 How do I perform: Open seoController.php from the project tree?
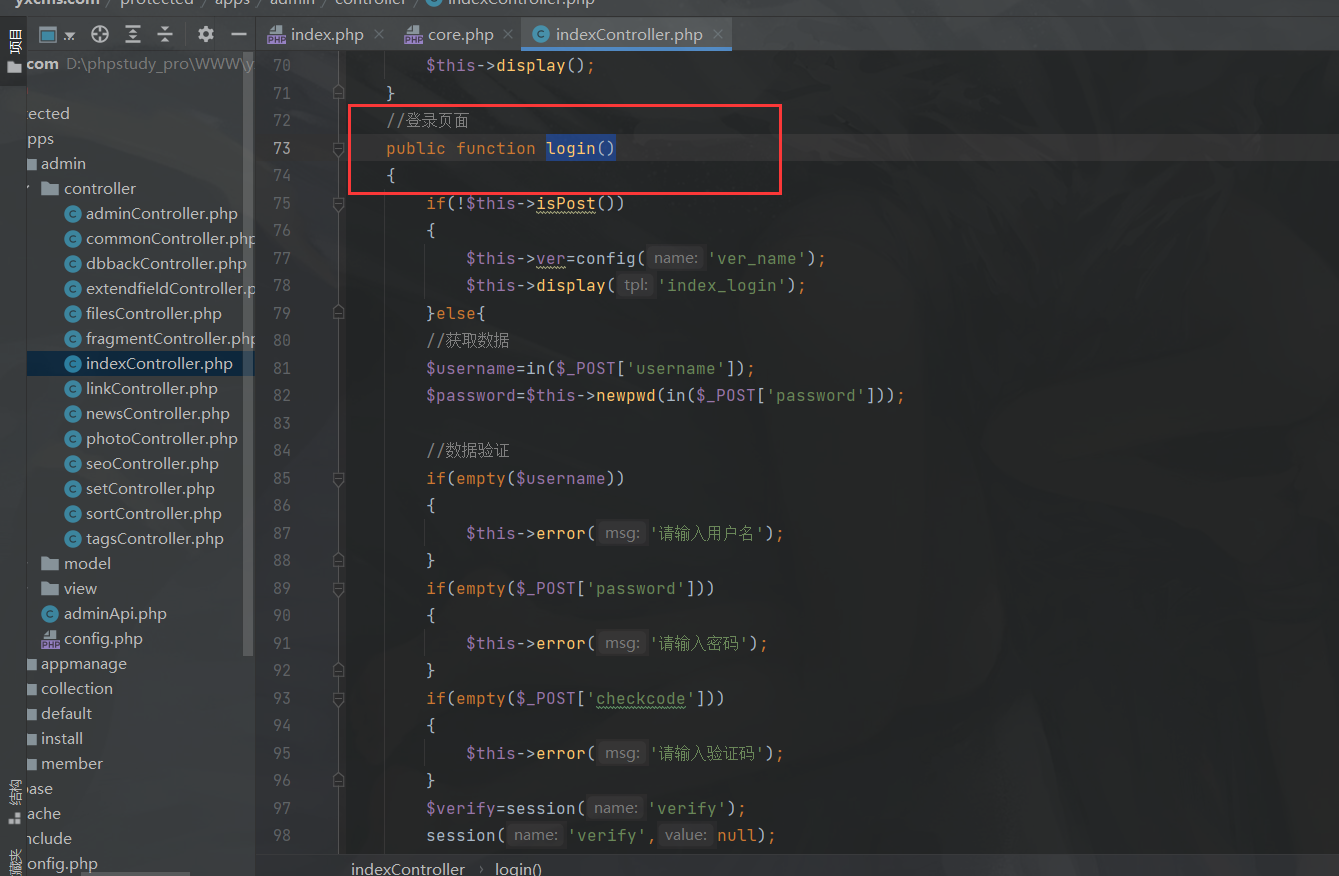click(x=152, y=463)
